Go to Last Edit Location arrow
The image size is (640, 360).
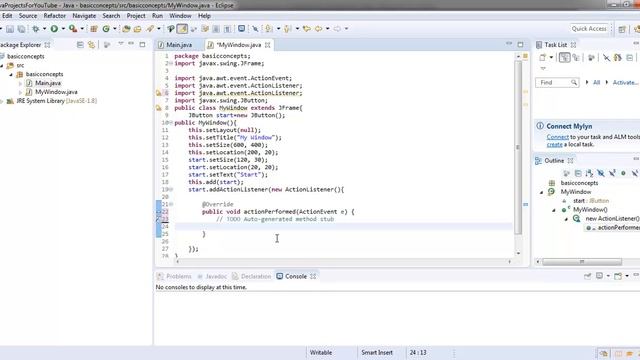[307, 29]
